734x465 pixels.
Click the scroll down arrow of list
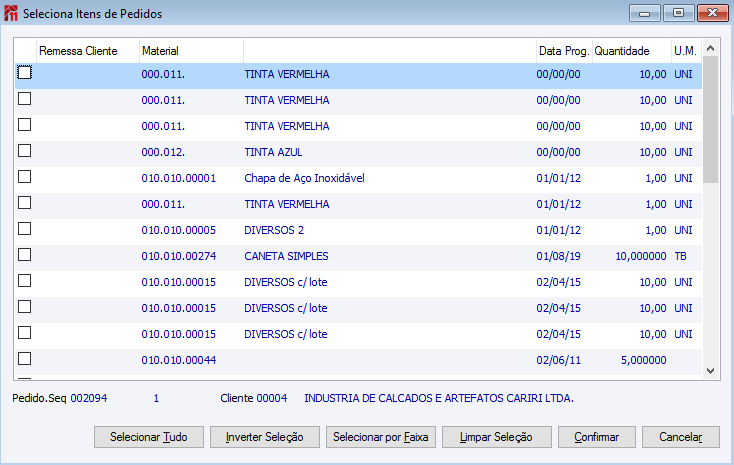click(x=711, y=371)
